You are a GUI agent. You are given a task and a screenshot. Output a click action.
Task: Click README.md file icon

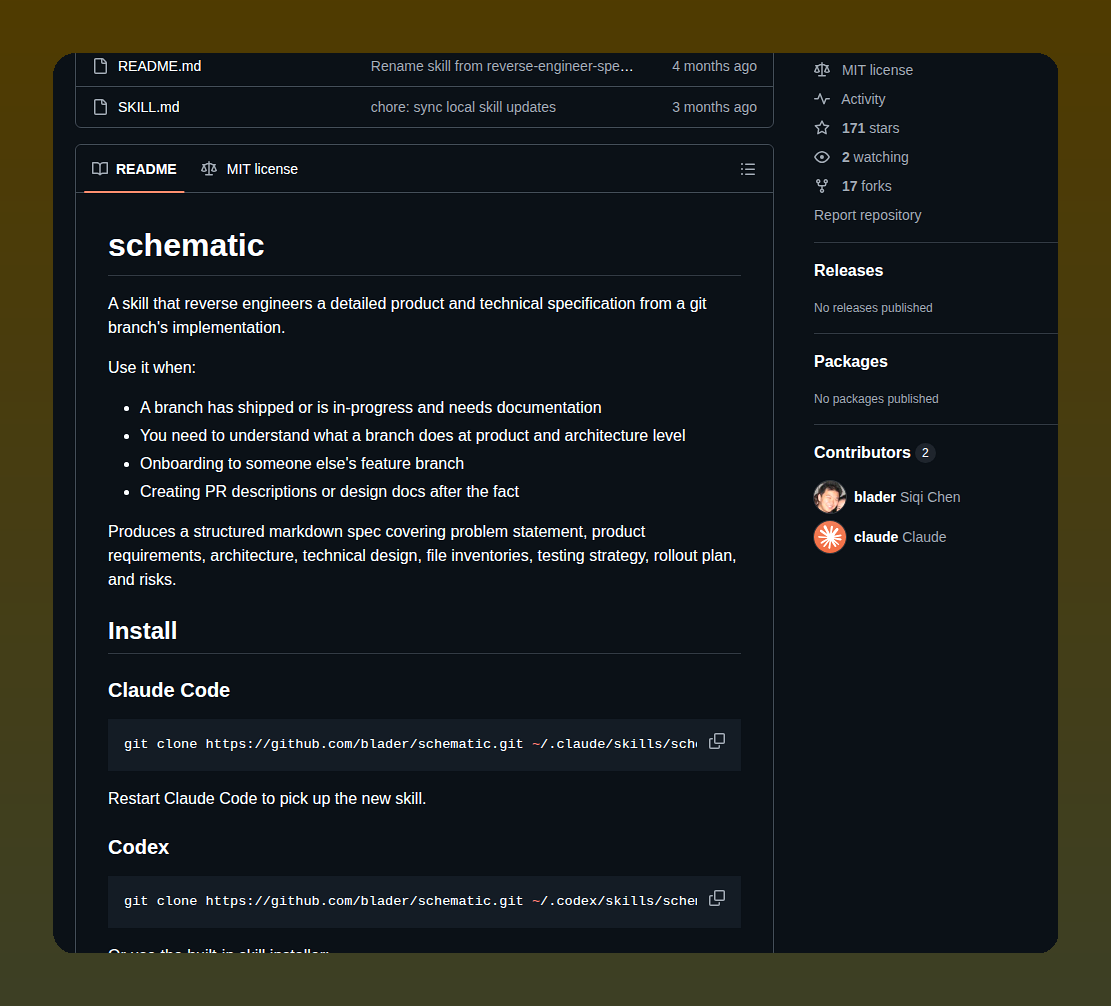pyautogui.click(x=101, y=66)
